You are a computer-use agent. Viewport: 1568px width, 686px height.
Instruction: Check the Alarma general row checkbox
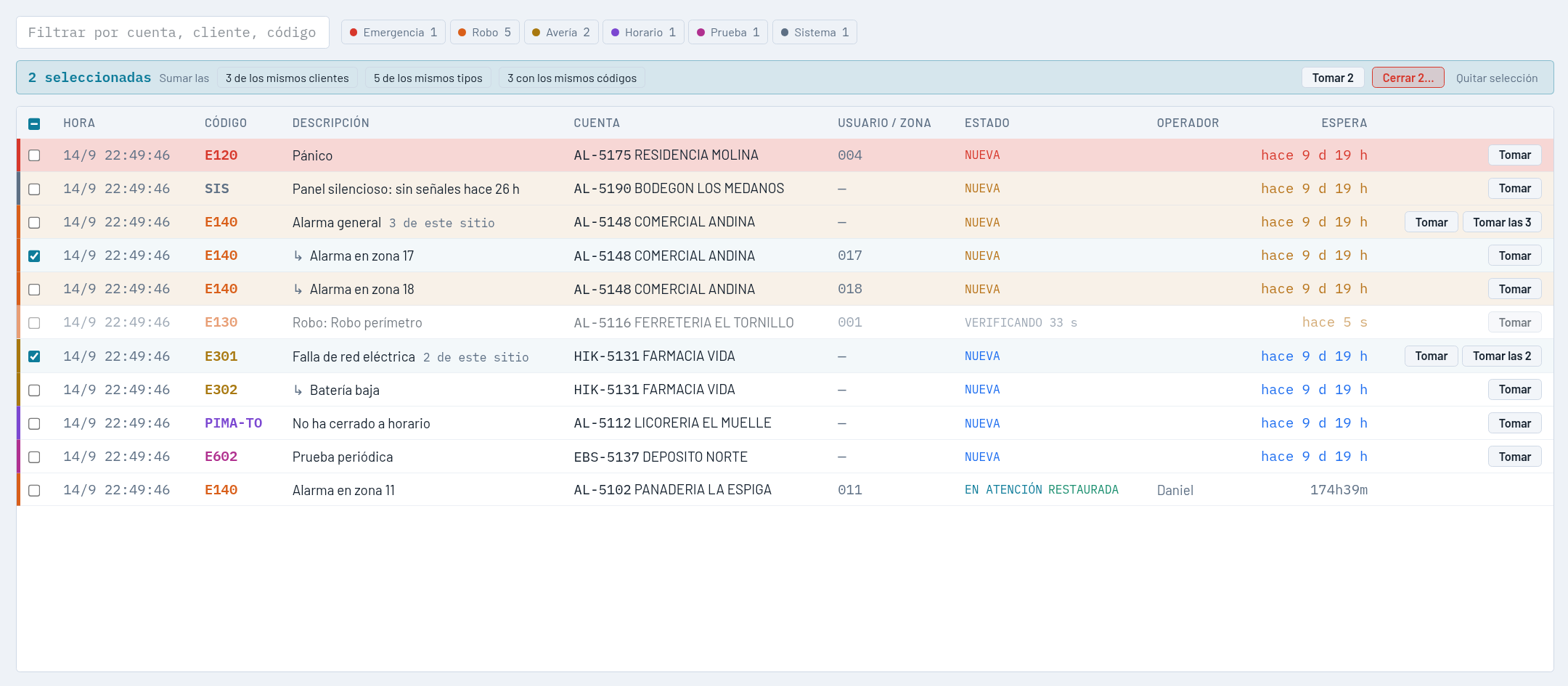(x=34, y=222)
